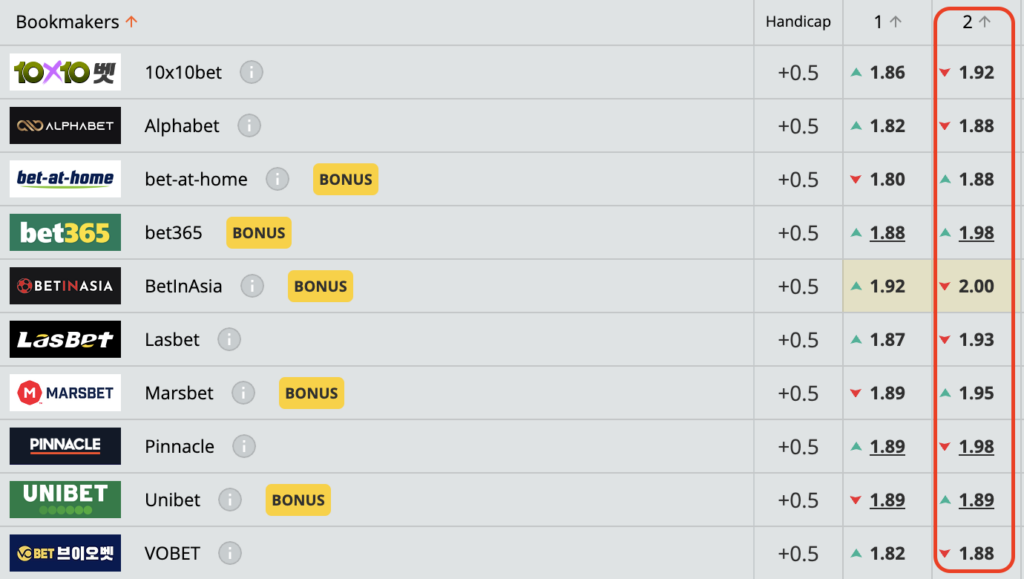Select BetInAsia highlighted 1.92 odds

click(x=887, y=286)
